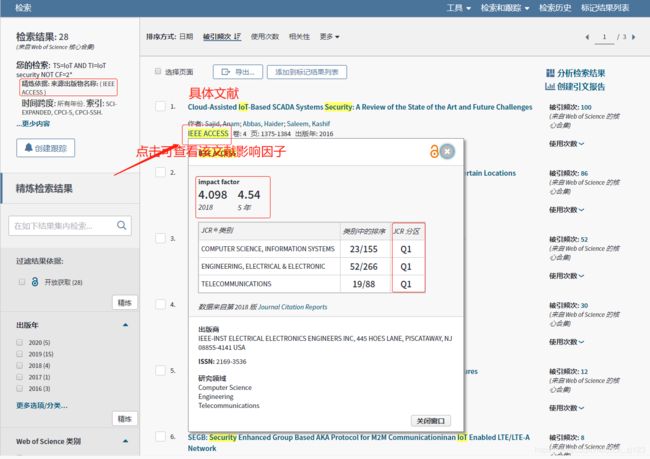
Task: Click 精炼 button under publication years
Action: tap(124, 419)
